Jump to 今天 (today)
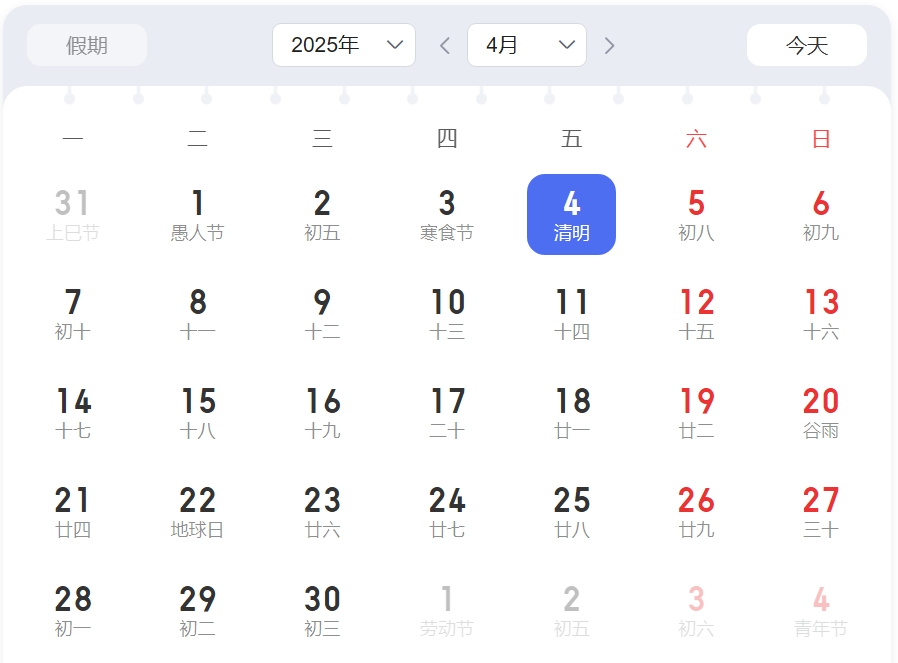Image resolution: width=898 pixels, height=663 pixels. 806,45
